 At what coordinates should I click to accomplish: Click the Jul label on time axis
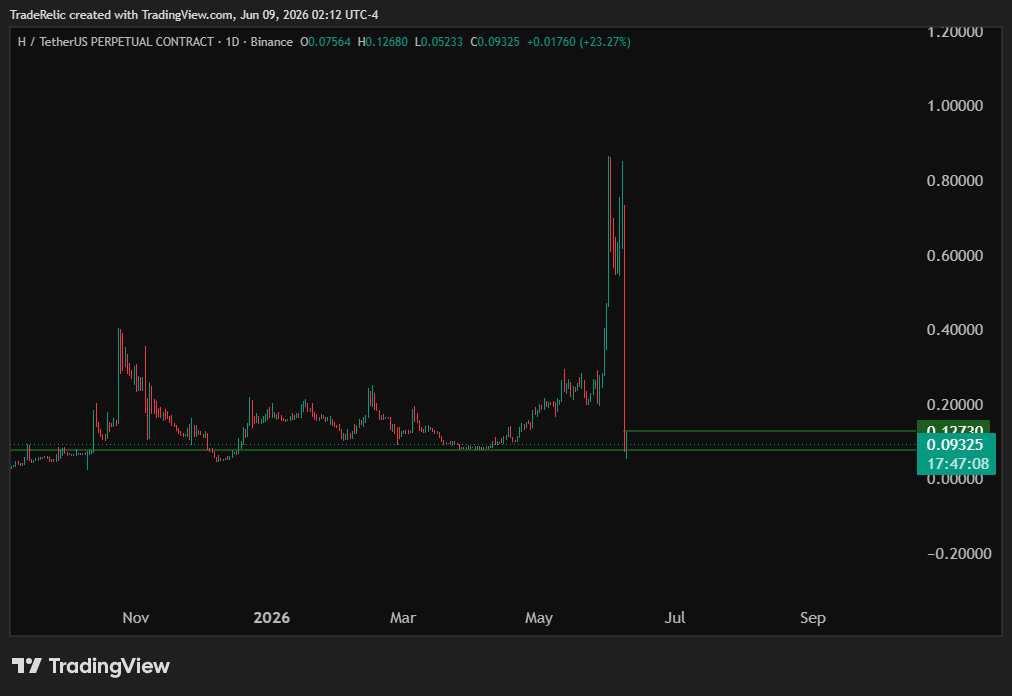click(675, 618)
